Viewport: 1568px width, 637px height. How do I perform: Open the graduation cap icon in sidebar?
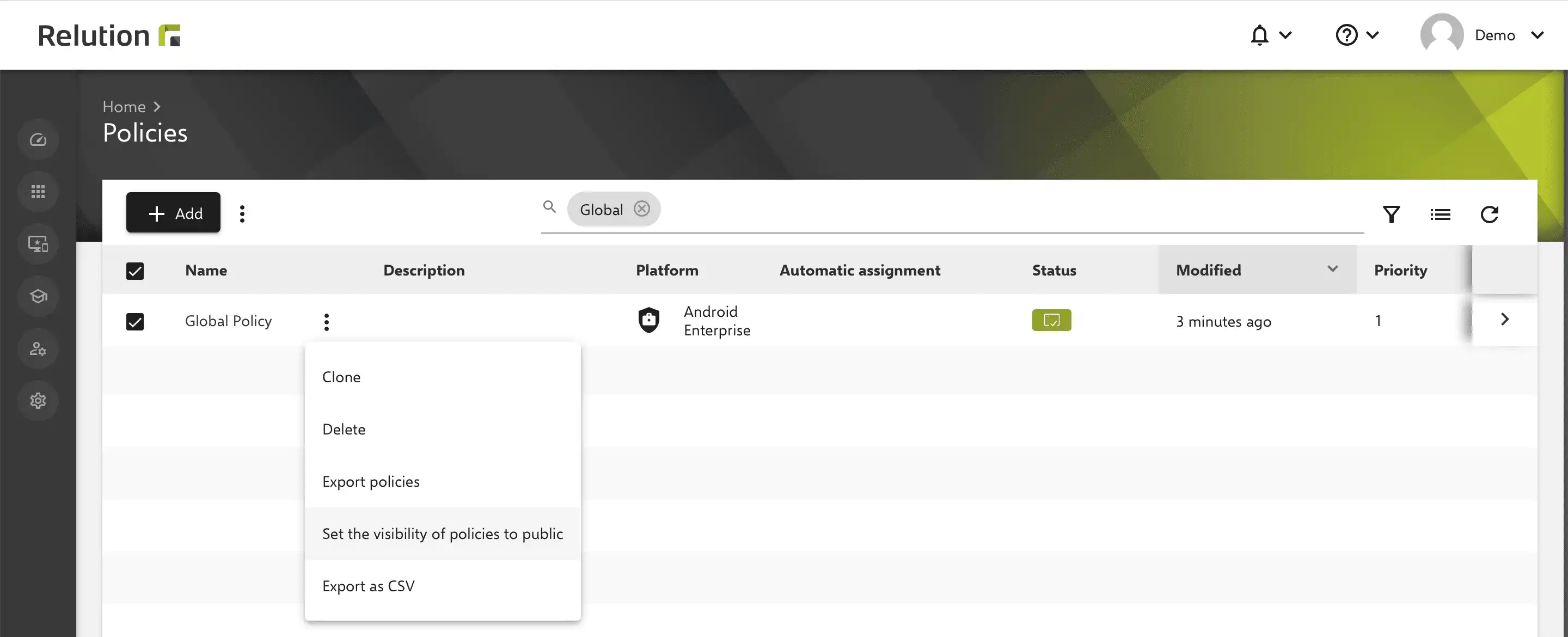point(38,297)
